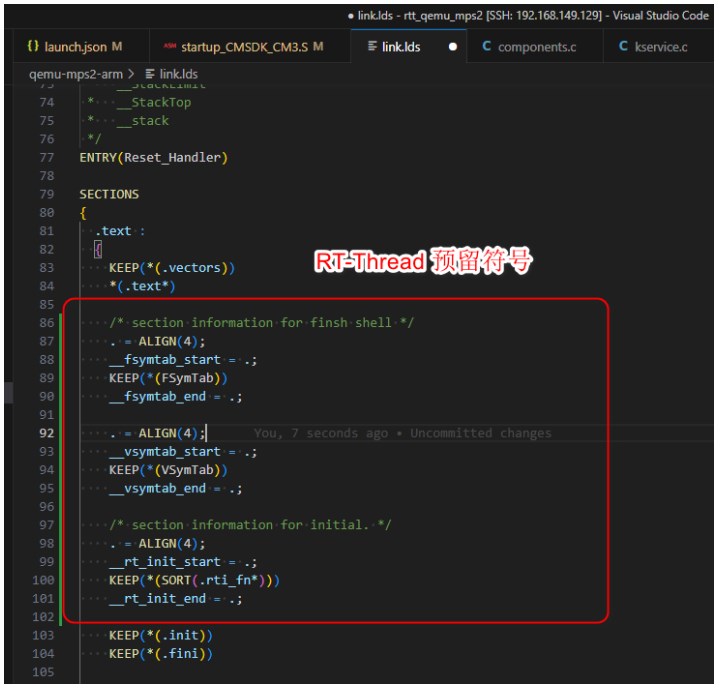
Task: Click the highlighted brace on line 82
Action: pyautogui.click(x=98, y=250)
